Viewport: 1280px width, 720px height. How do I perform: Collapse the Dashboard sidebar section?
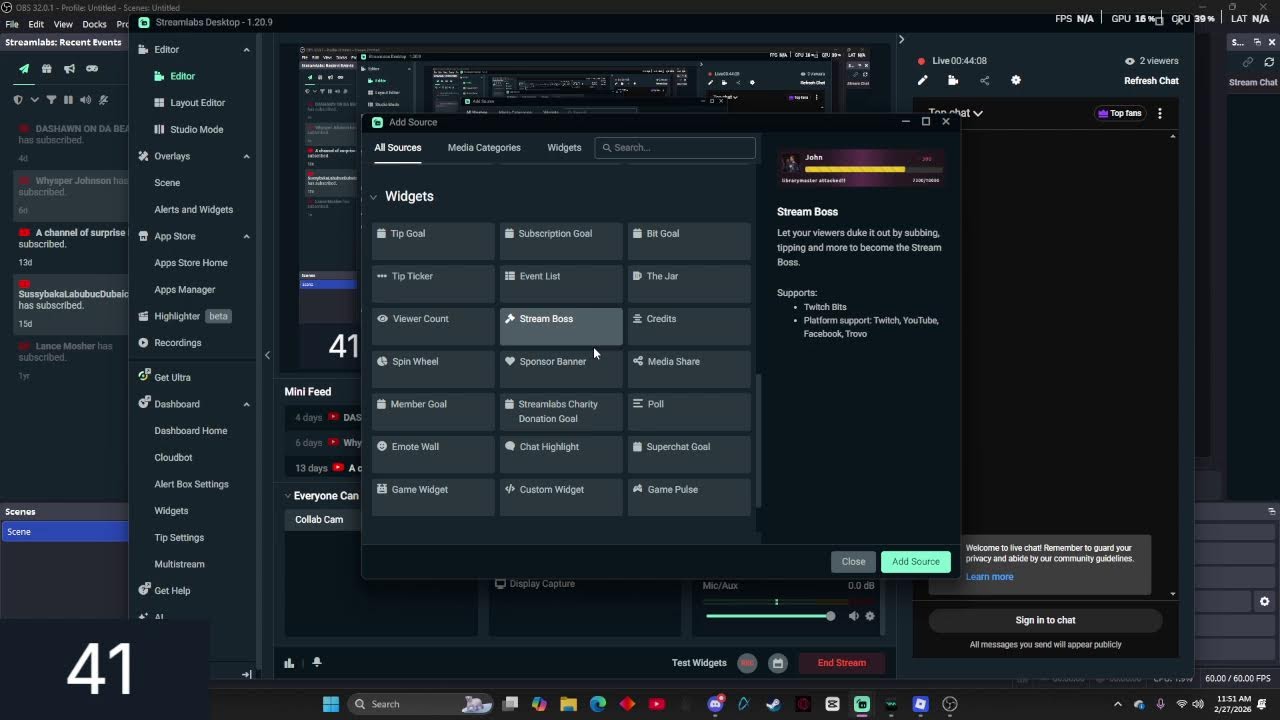point(246,404)
